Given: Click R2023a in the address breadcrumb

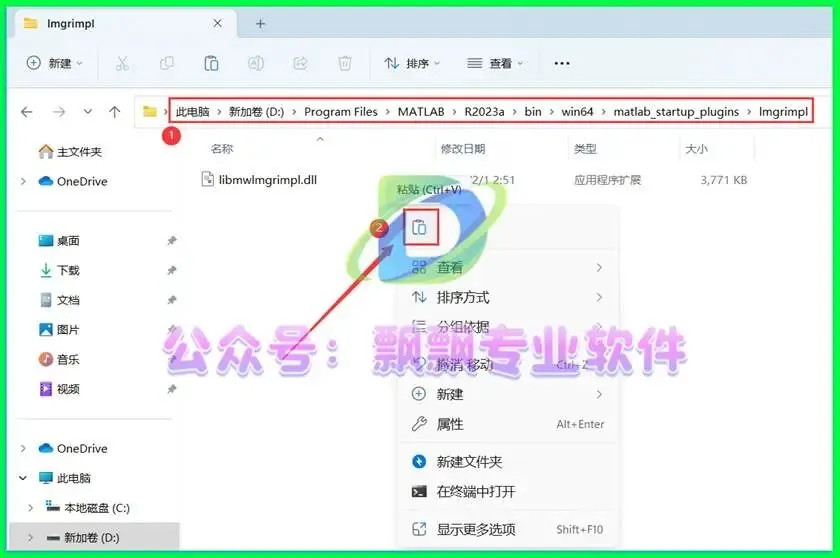Looking at the screenshot, I should point(484,111).
